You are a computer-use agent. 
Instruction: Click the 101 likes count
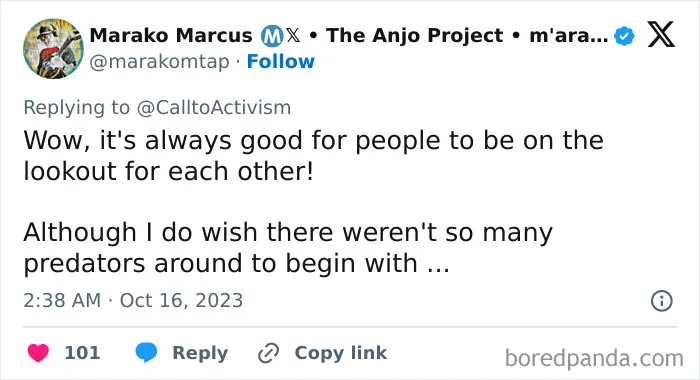[82, 353]
